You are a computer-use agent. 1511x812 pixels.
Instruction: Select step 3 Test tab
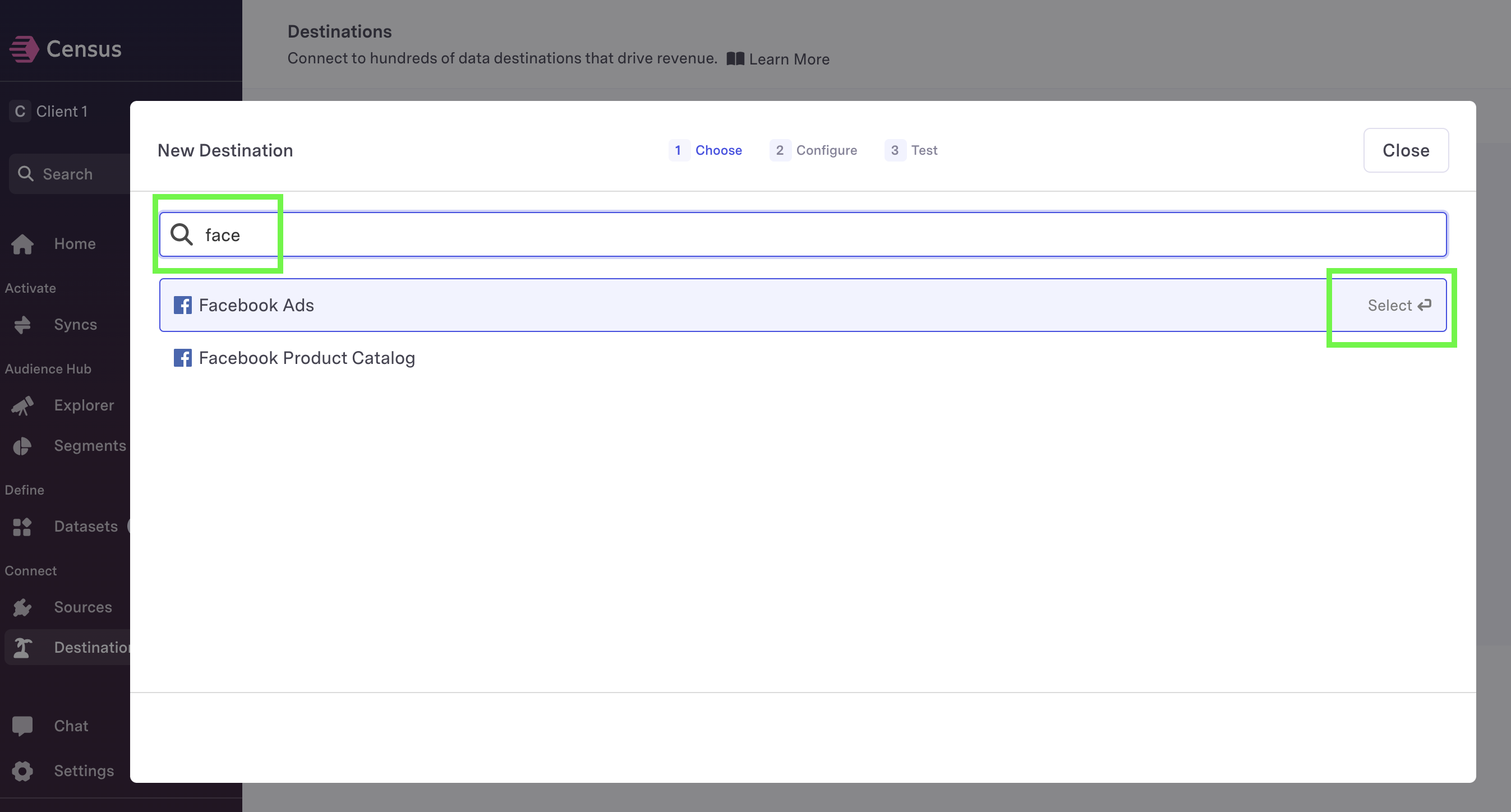pos(911,150)
